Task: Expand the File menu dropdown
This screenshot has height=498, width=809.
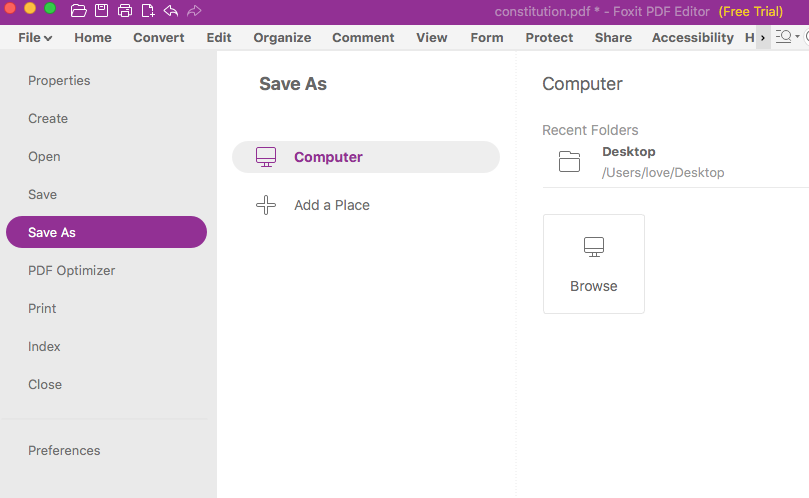Action: coord(35,38)
